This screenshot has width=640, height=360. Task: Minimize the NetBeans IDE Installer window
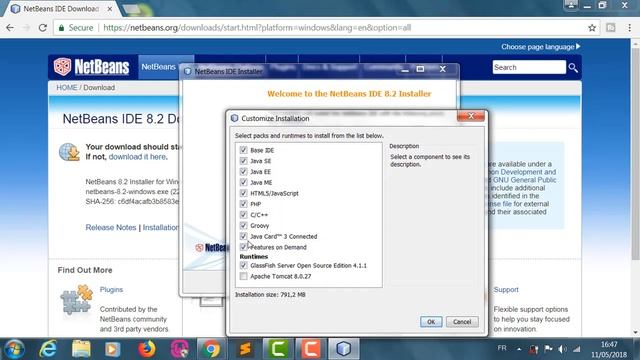[x=405, y=70]
